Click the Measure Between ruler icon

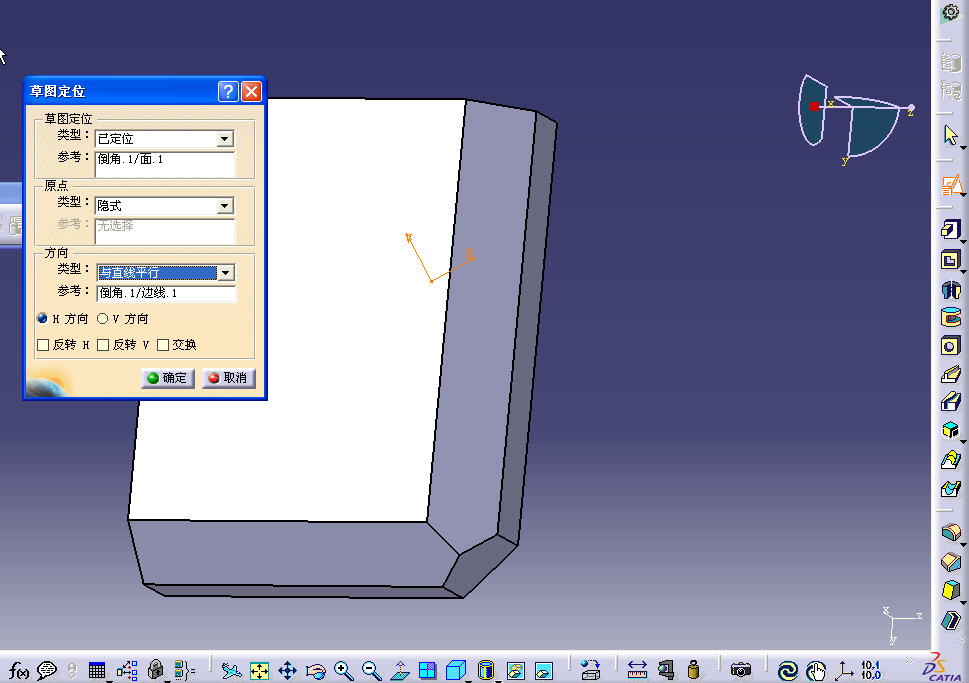pyautogui.click(x=637, y=670)
